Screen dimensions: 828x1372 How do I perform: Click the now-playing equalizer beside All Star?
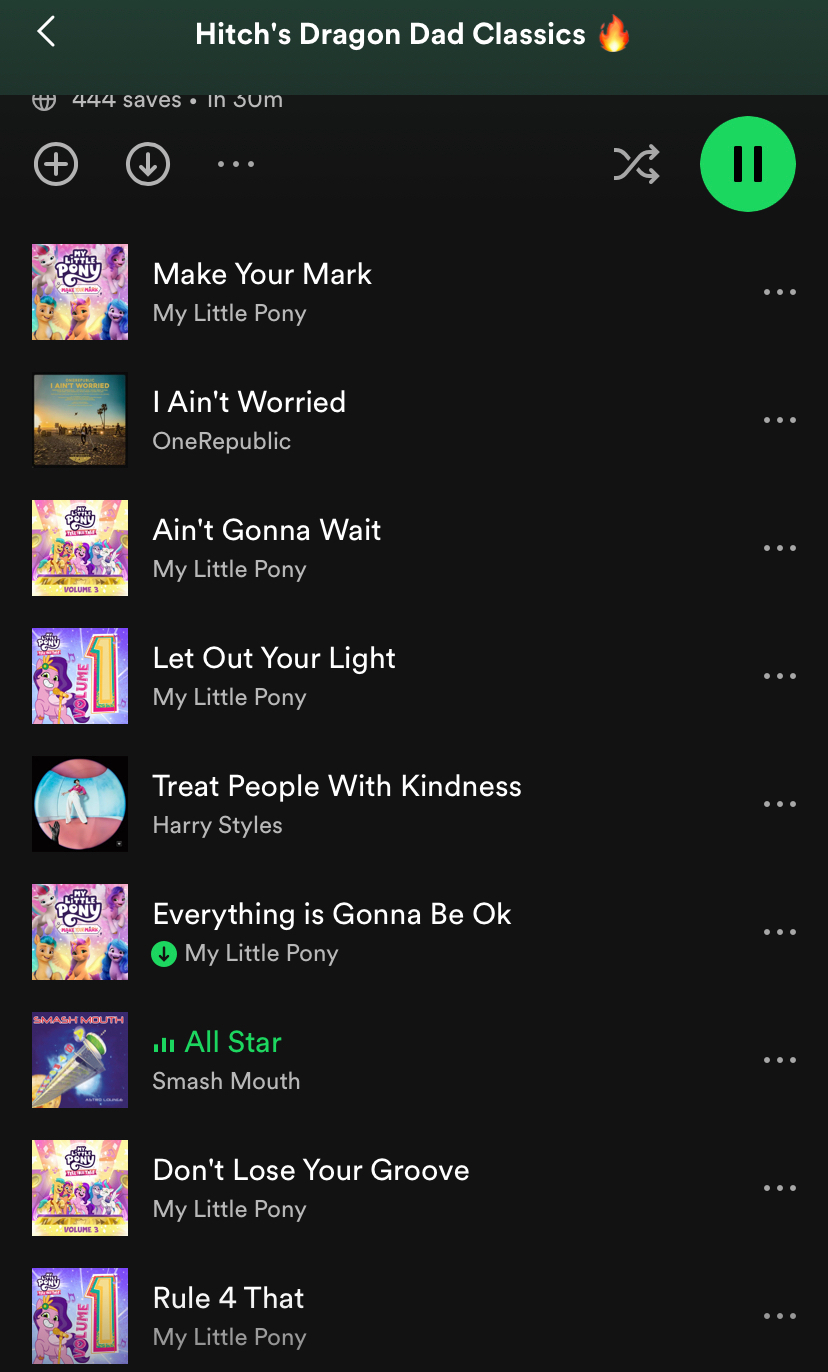(164, 1044)
